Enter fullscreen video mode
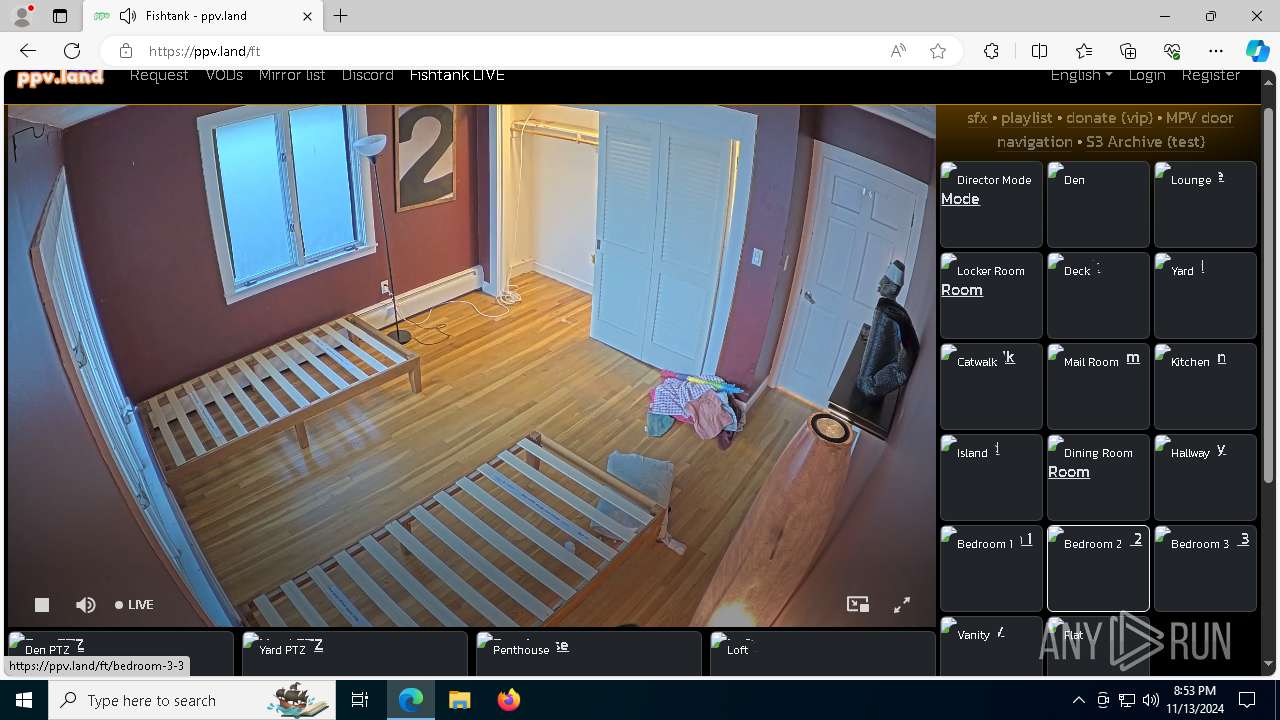This screenshot has height=720, width=1280. [x=902, y=605]
